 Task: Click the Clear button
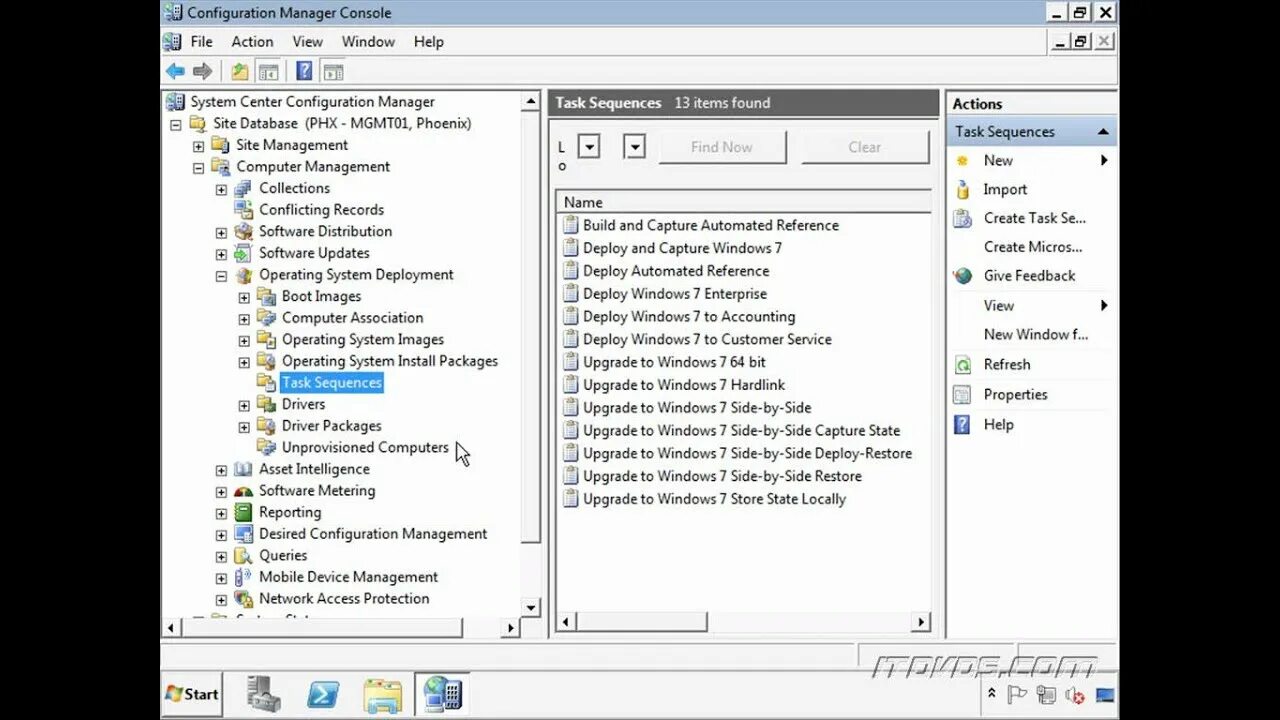864,146
